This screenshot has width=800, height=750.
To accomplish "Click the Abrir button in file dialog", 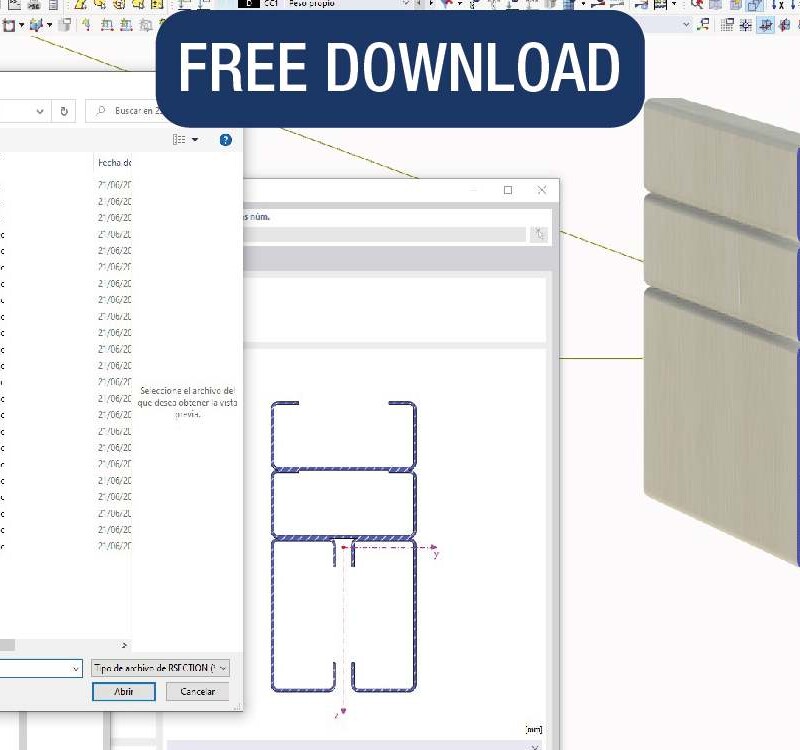I will click(124, 692).
